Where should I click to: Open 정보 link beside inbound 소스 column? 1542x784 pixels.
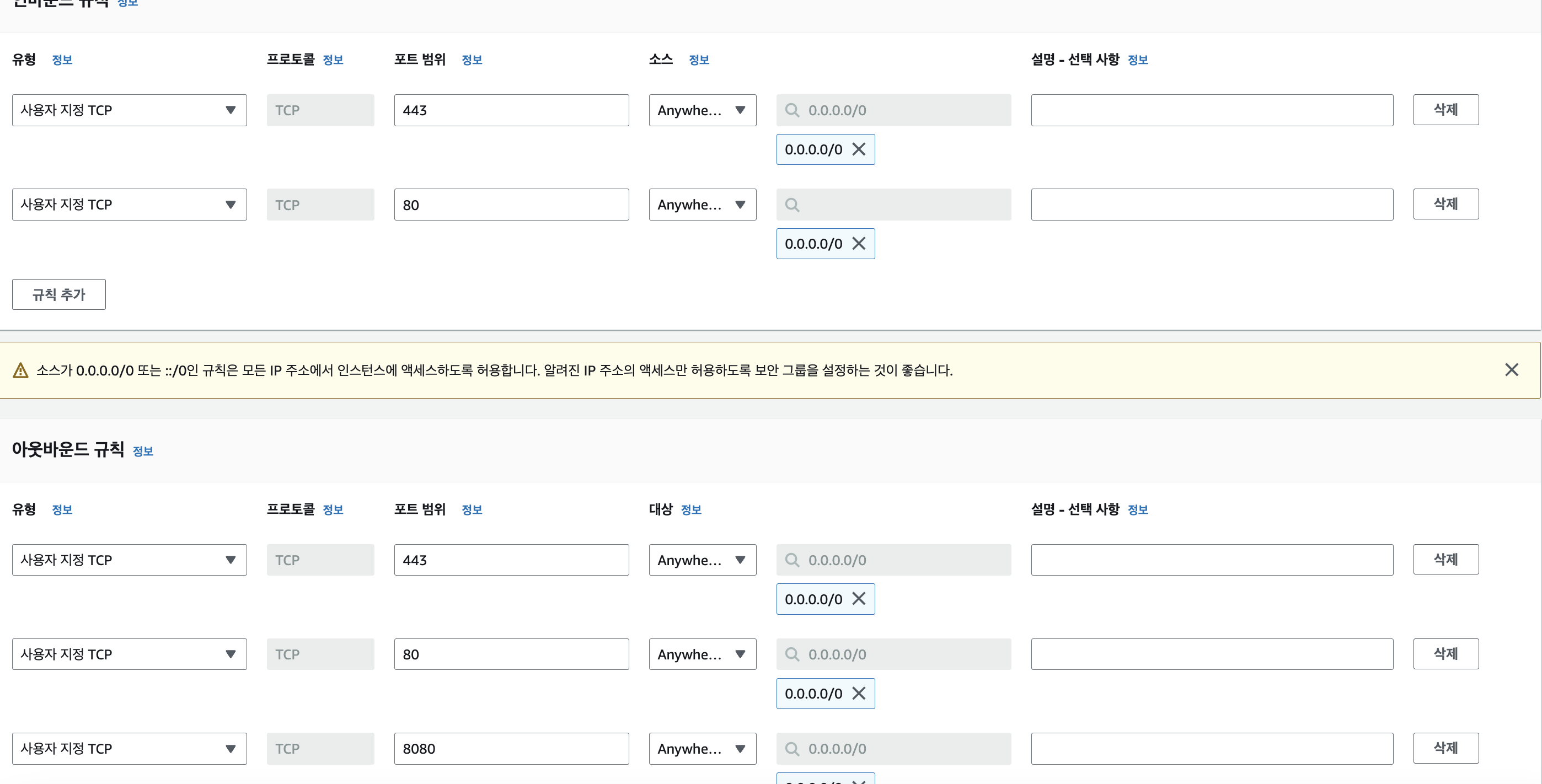pos(699,60)
